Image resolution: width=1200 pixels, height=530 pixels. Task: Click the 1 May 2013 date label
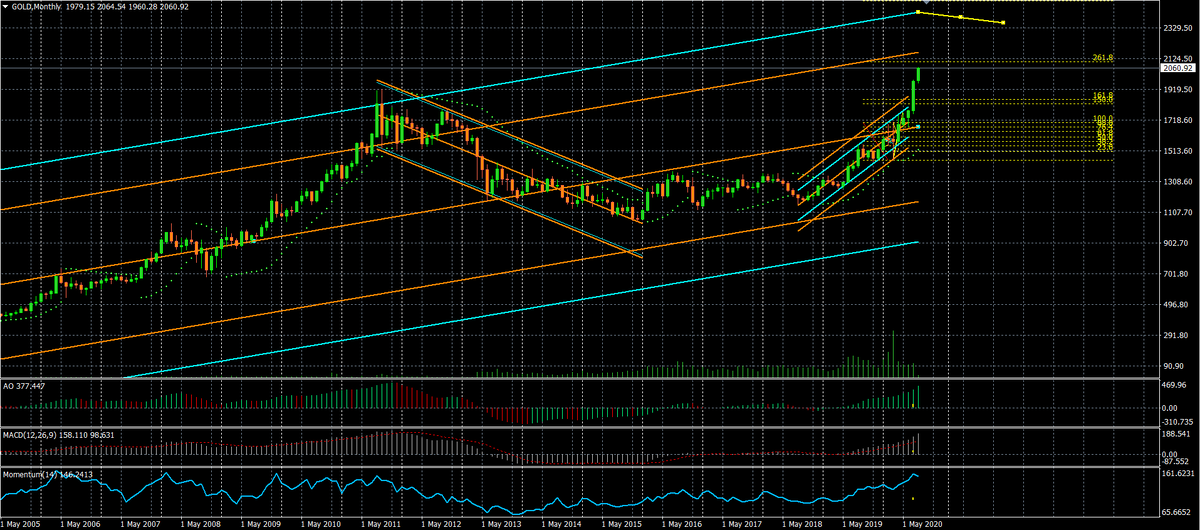(x=502, y=524)
